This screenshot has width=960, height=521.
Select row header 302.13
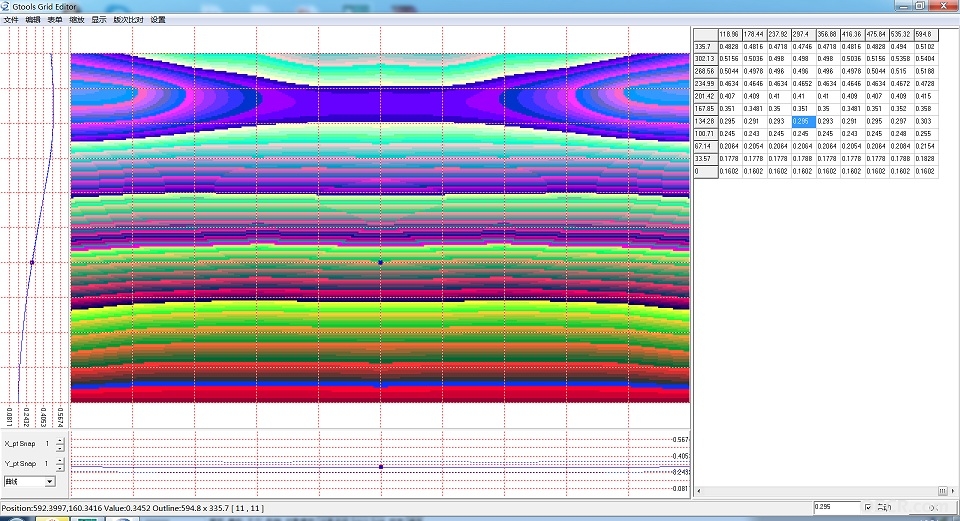click(x=706, y=59)
